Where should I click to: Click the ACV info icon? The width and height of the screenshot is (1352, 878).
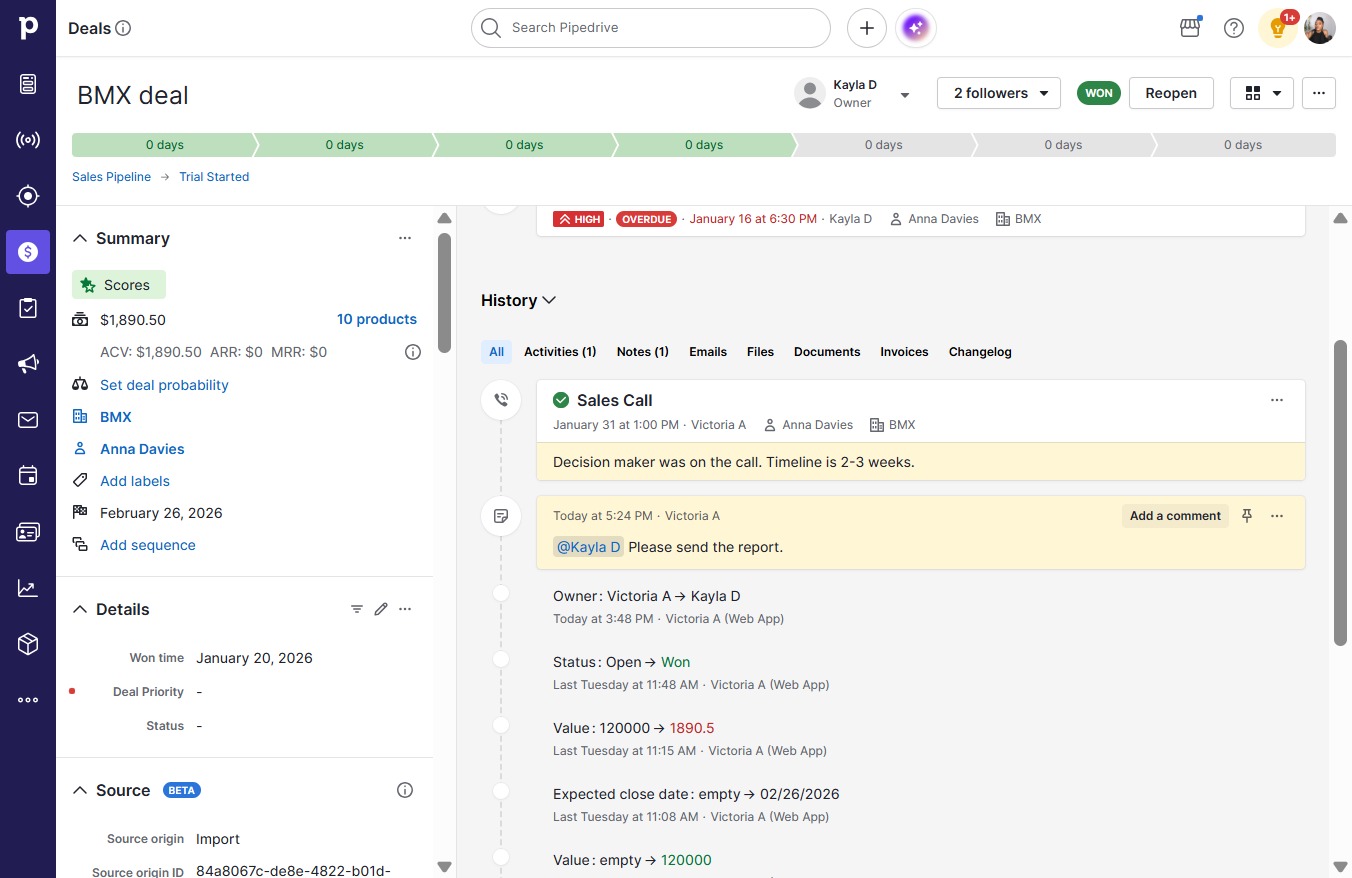412,352
